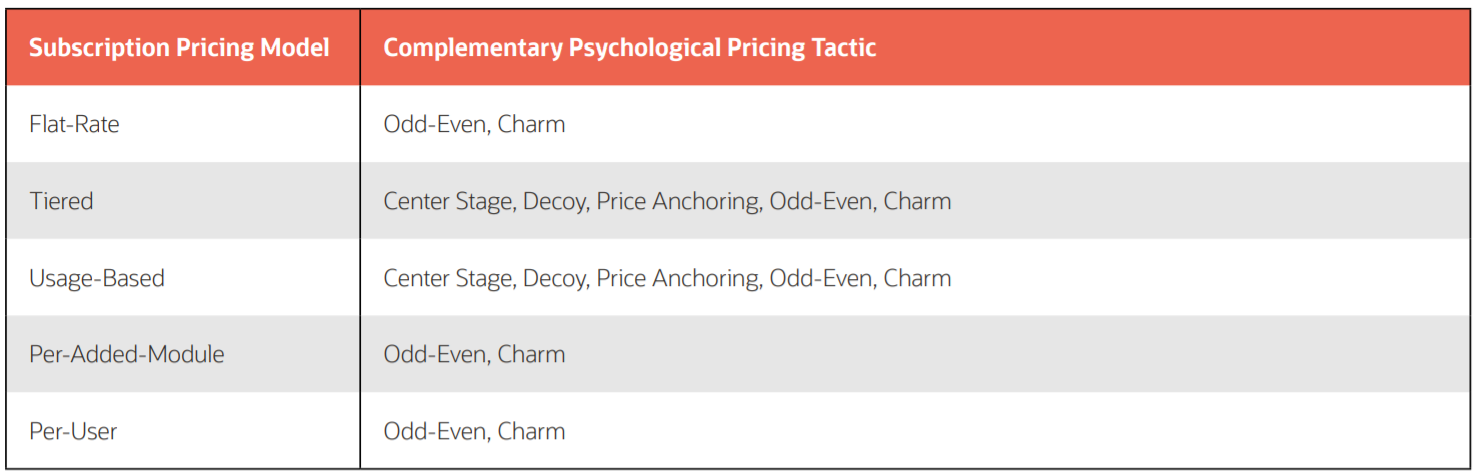The image size is (1478, 476).
Task: Click Odd-Even in the Usage-Based row
Action: [820, 278]
